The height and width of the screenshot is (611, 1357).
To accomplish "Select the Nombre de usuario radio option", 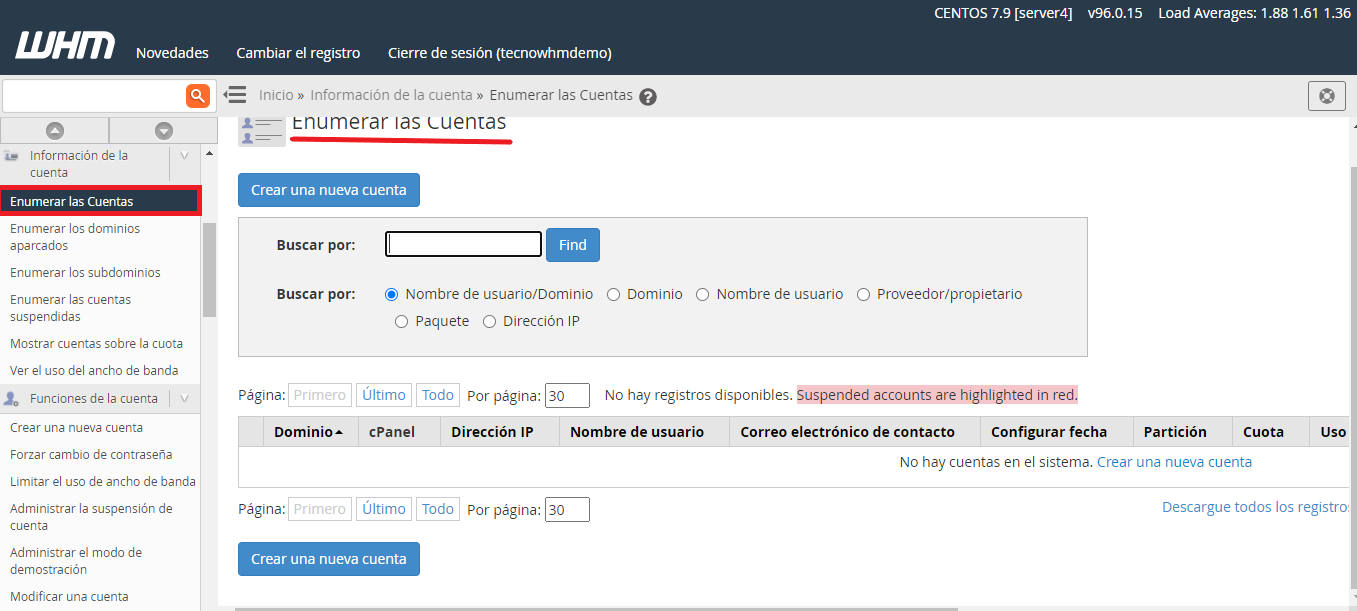I will [703, 295].
